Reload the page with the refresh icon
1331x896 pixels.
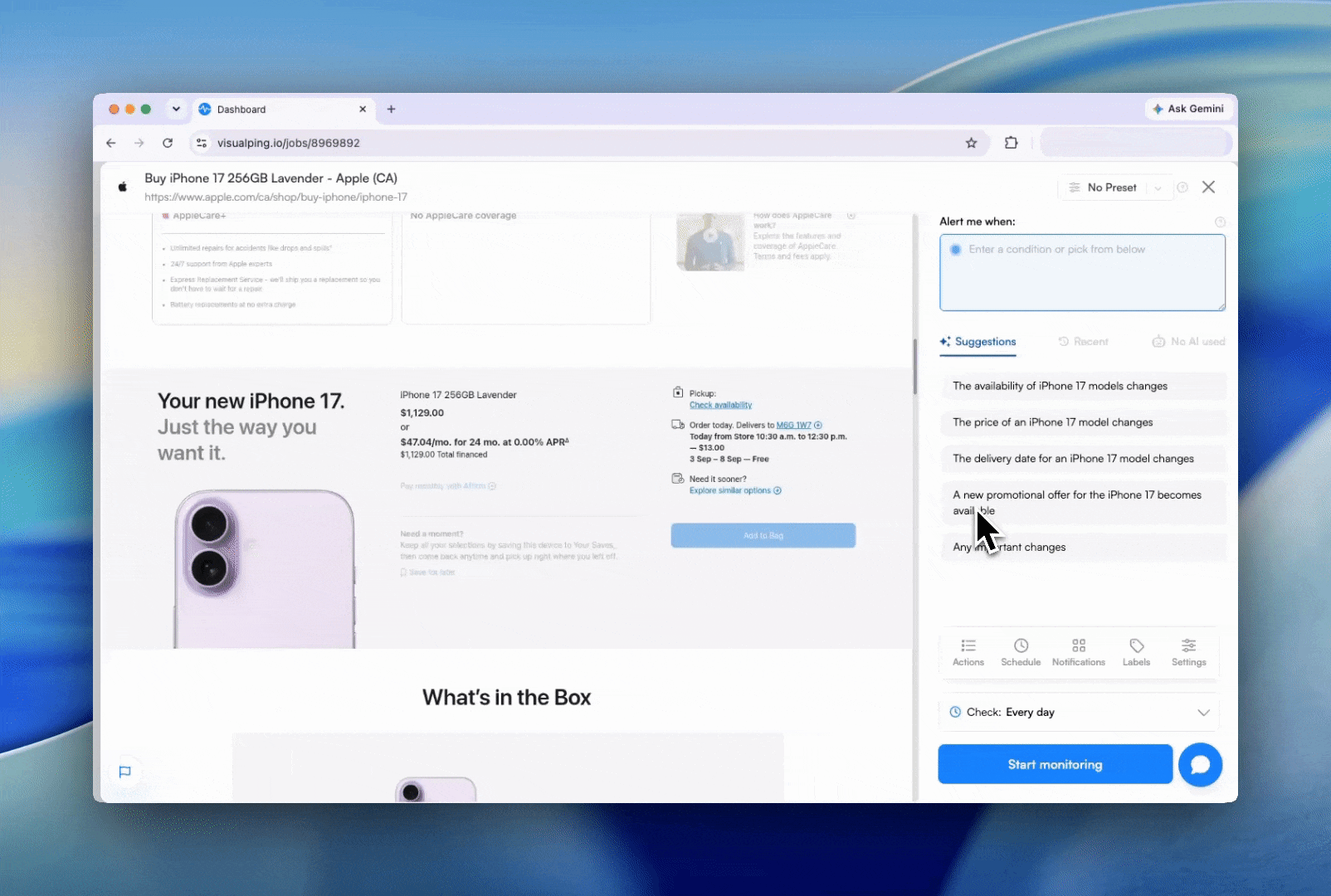tap(168, 143)
